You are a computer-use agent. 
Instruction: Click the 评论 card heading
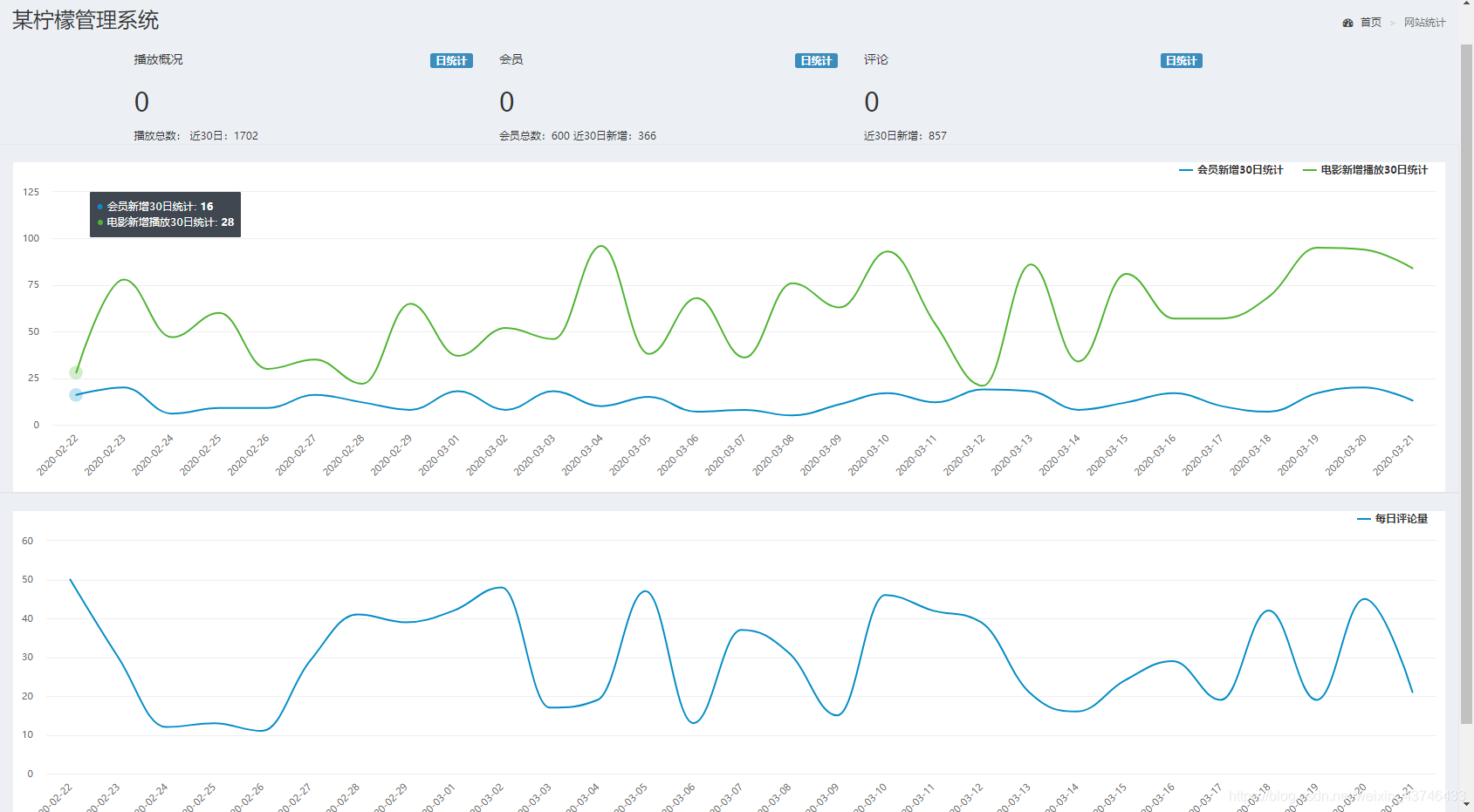click(x=875, y=59)
